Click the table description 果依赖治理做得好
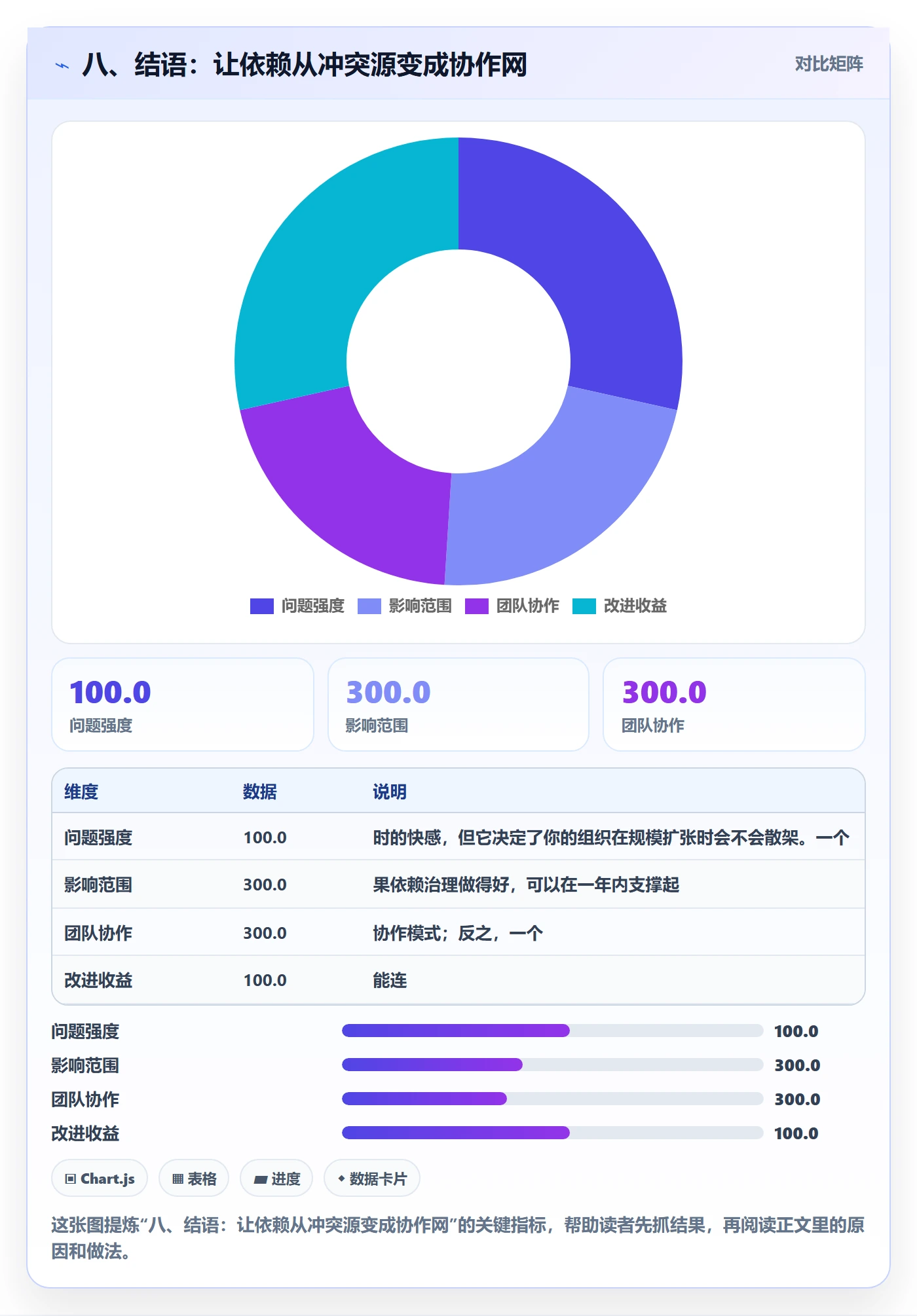 click(526, 885)
